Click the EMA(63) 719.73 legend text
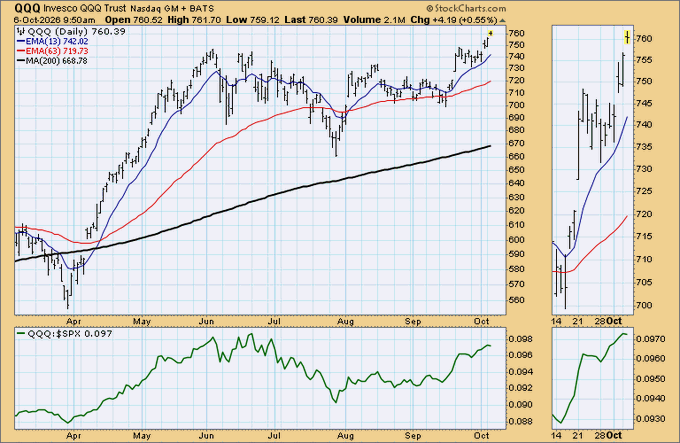680x443 pixels. (57, 51)
